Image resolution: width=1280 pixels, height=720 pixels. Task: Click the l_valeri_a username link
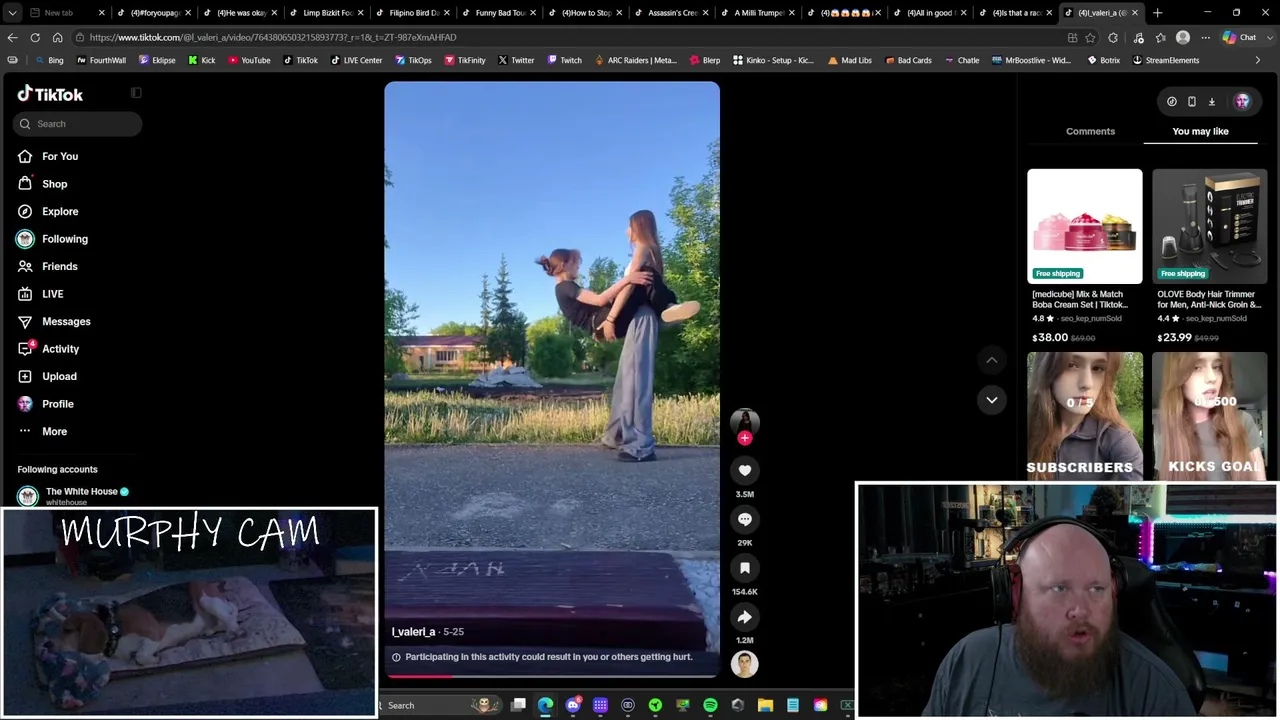tap(414, 632)
